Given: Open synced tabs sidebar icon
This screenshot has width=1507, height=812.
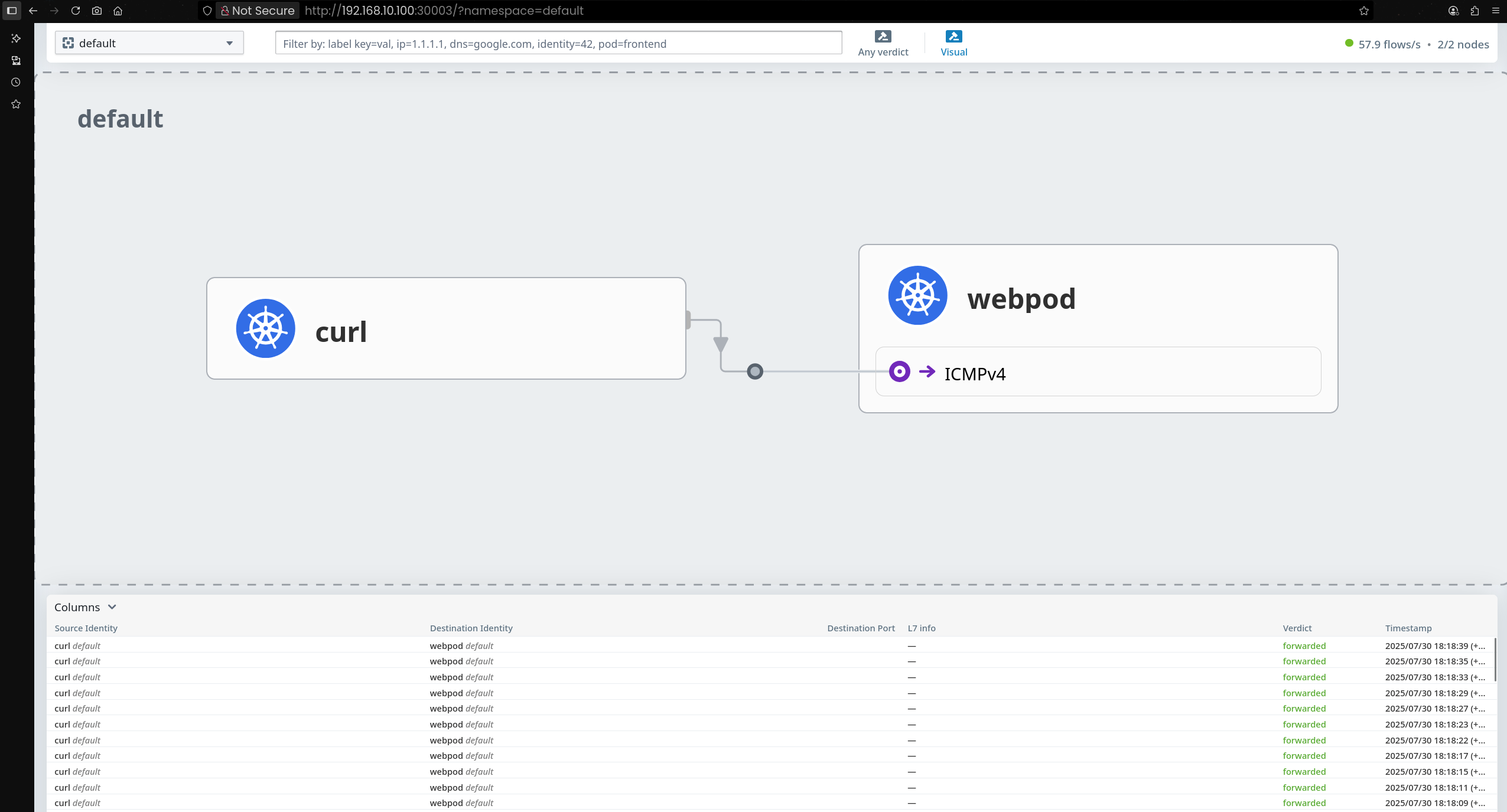Looking at the screenshot, I should coord(16,60).
